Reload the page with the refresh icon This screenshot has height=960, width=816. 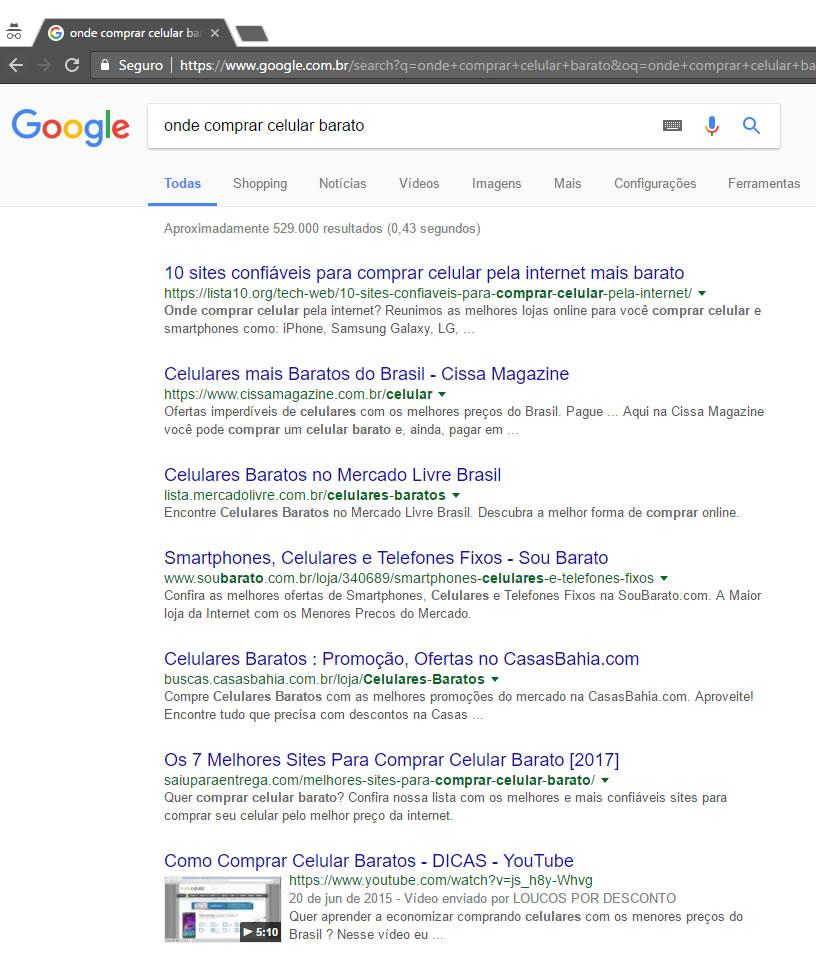click(72, 65)
